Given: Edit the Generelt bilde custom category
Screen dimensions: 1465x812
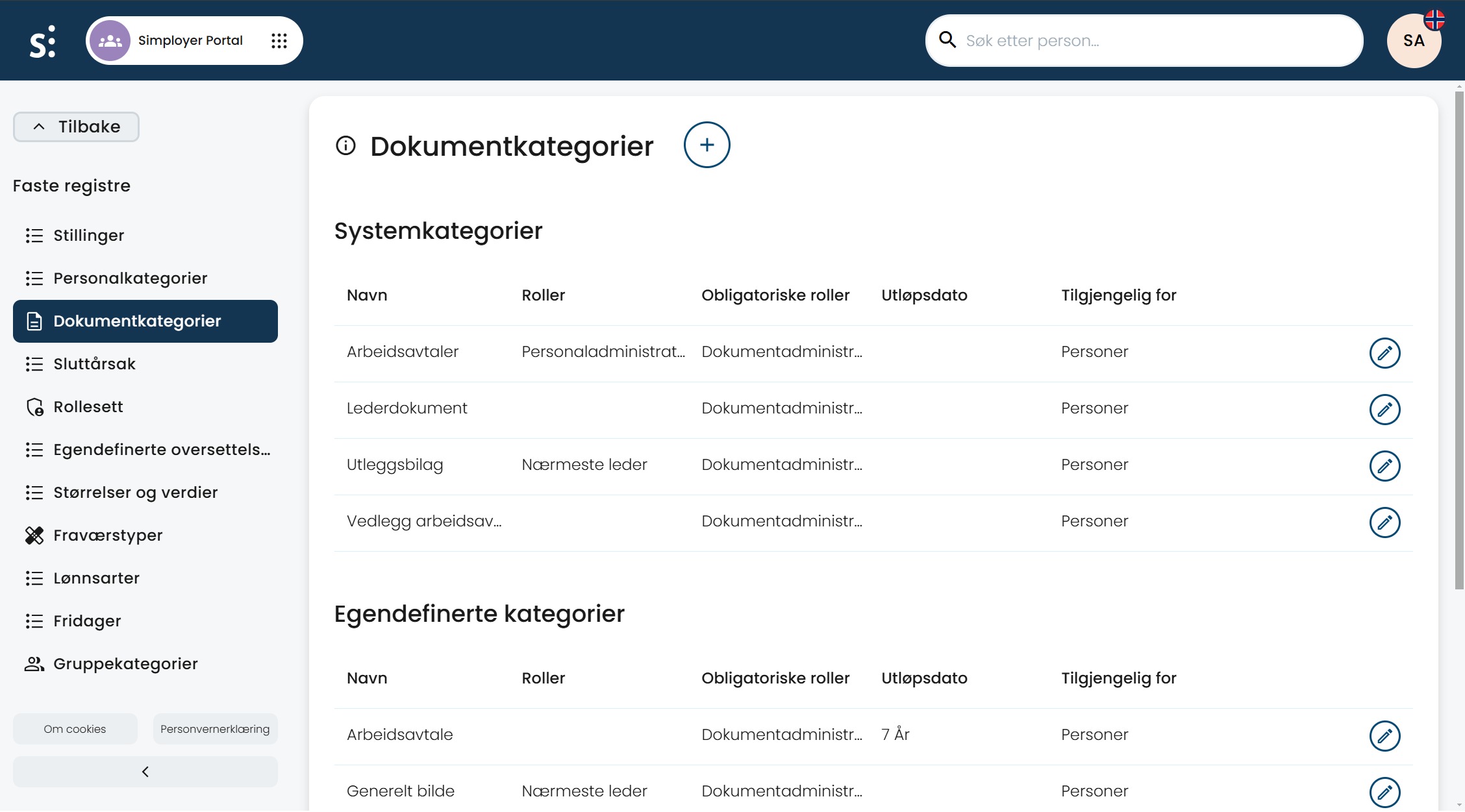Looking at the screenshot, I should 1384,792.
